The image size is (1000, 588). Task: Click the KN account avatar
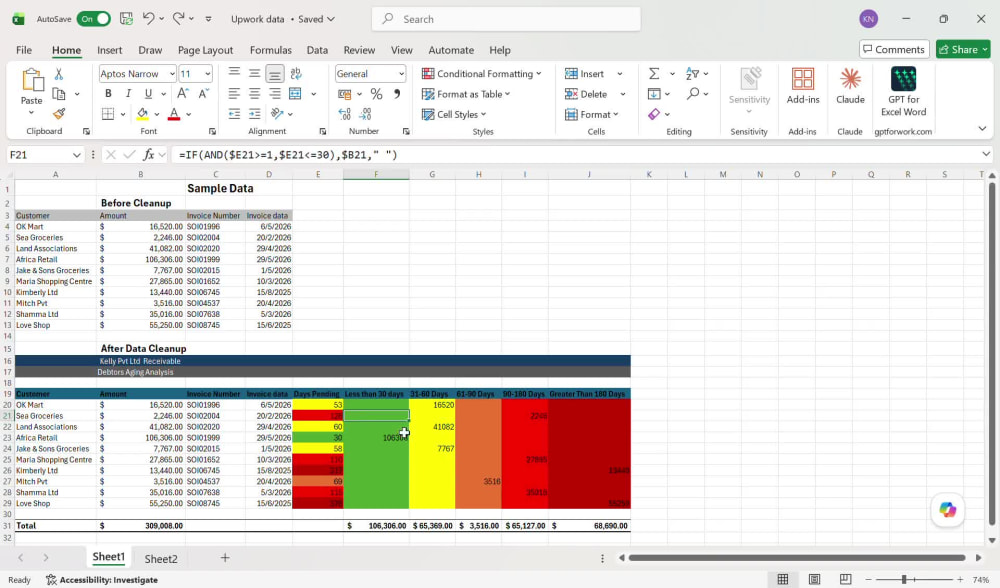pyautogui.click(x=868, y=19)
